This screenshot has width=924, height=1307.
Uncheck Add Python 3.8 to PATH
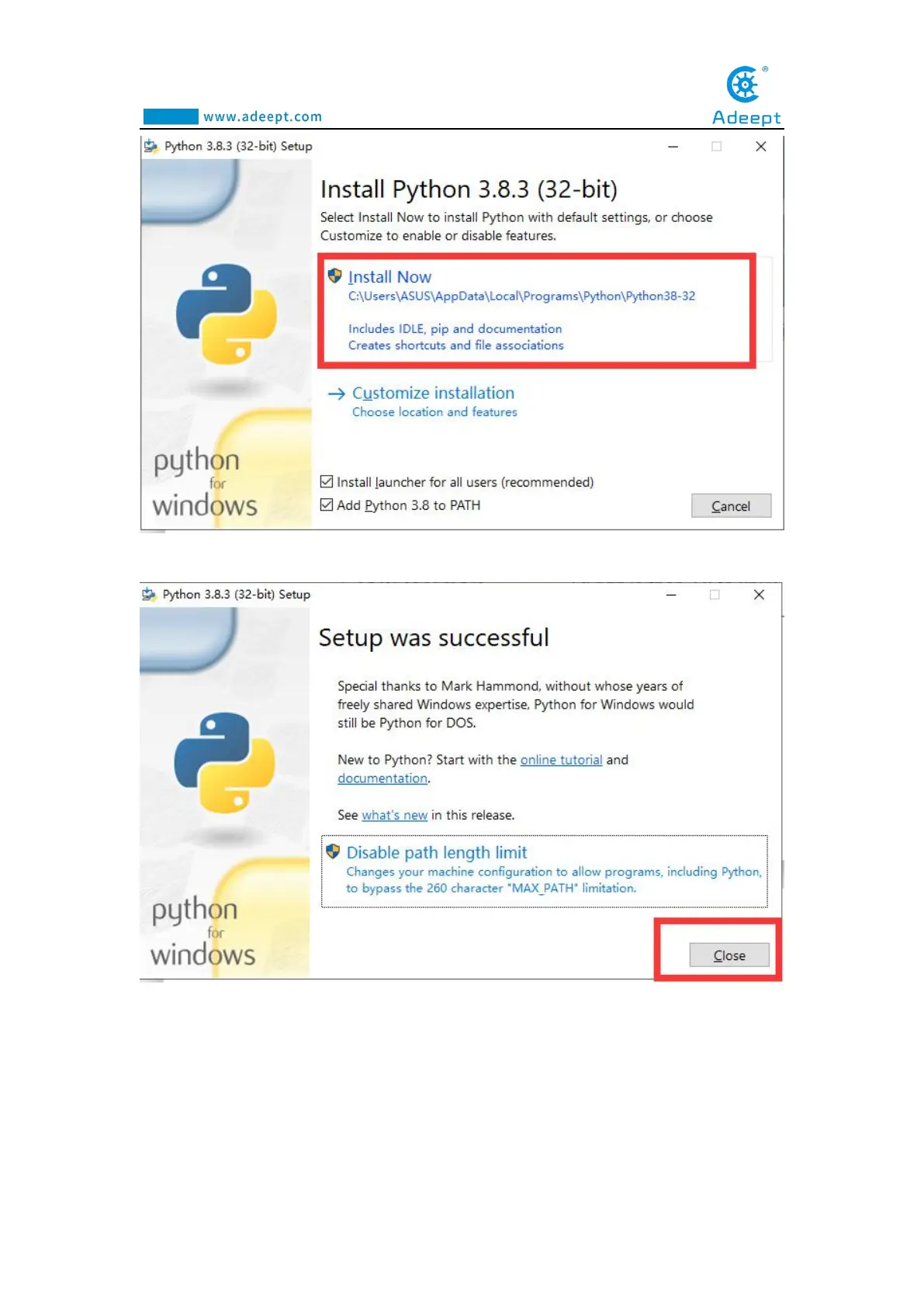(x=327, y=505)
